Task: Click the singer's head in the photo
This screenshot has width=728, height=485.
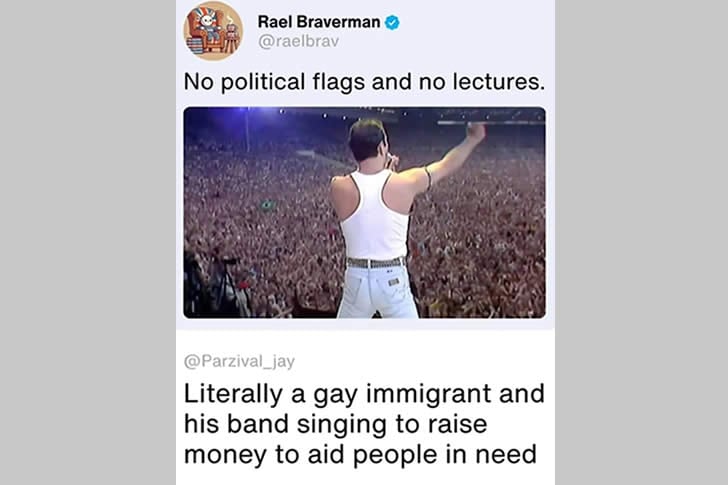Action: point(367,141)
